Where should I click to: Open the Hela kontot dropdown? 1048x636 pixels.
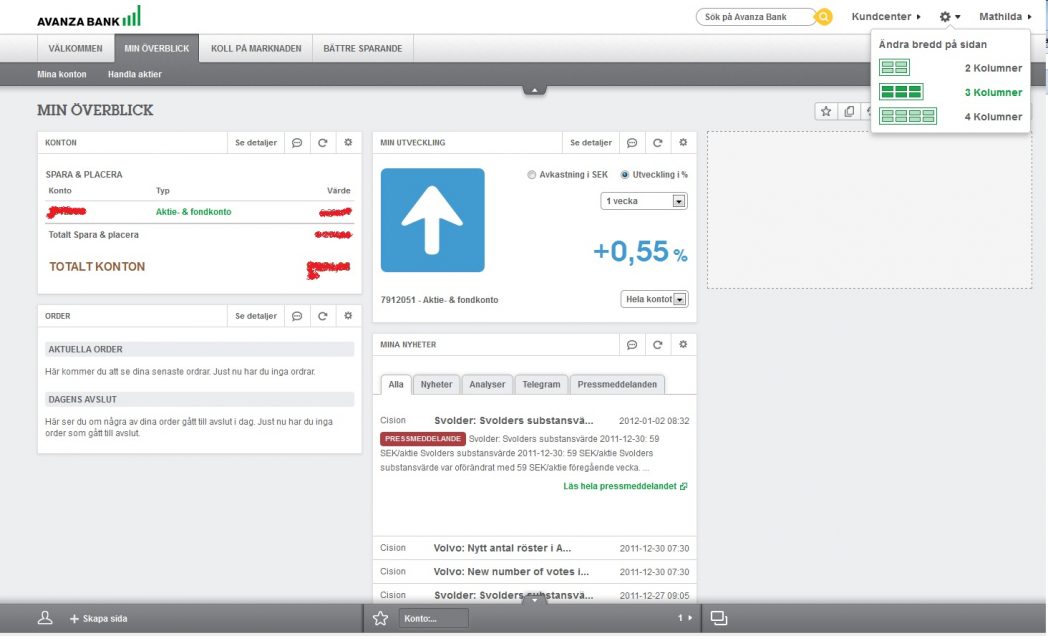[654, 299]
